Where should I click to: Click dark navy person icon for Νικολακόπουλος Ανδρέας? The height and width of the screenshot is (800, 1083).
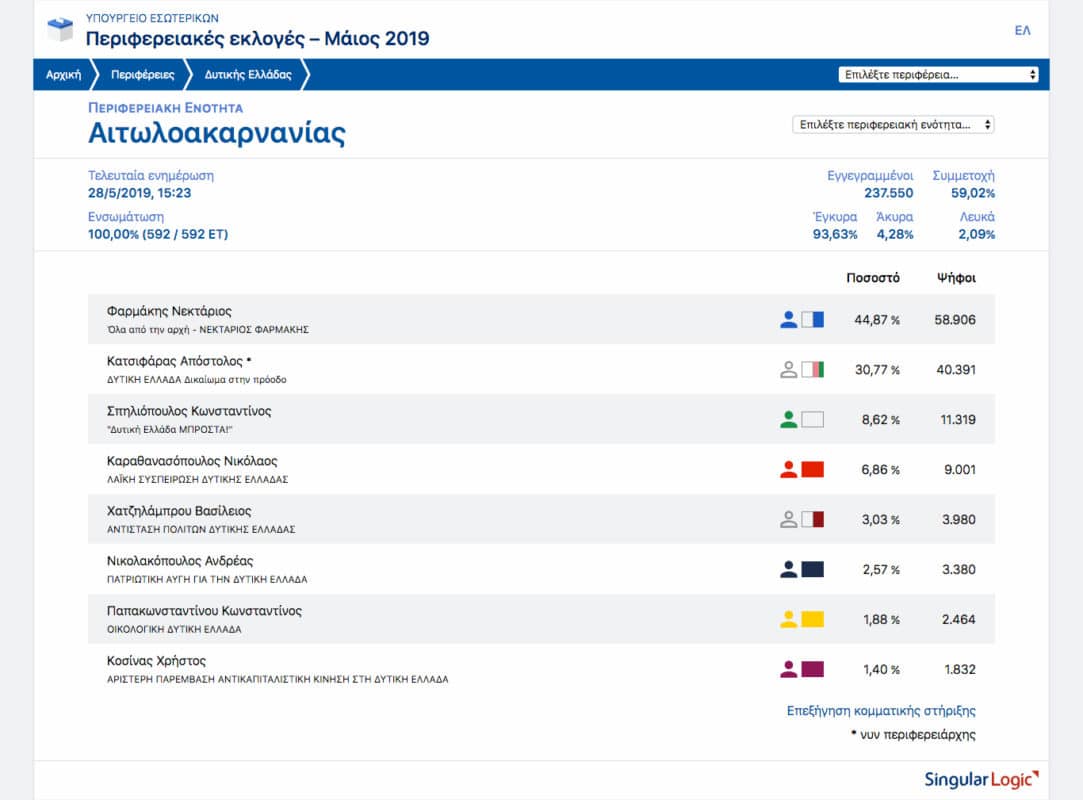789,570
